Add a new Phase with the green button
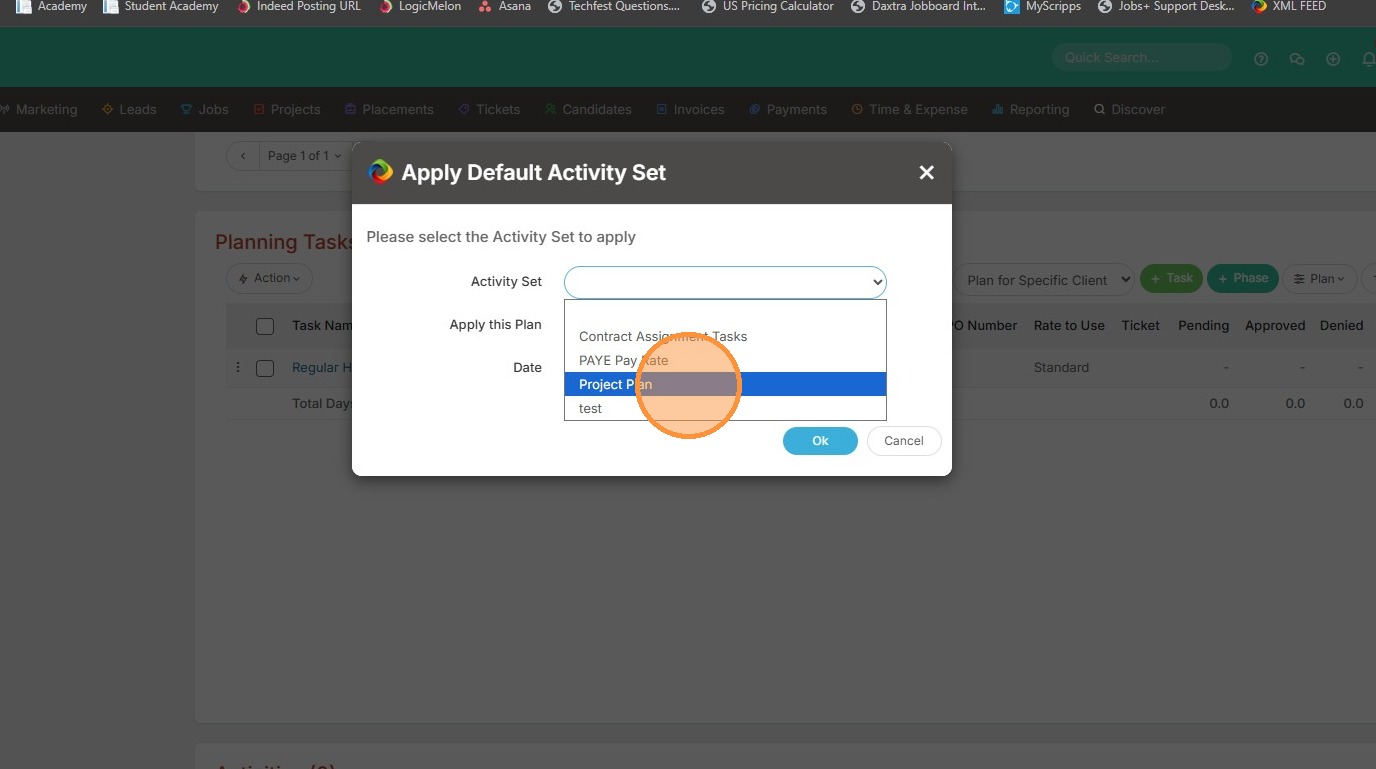 tap(1242, 279)
